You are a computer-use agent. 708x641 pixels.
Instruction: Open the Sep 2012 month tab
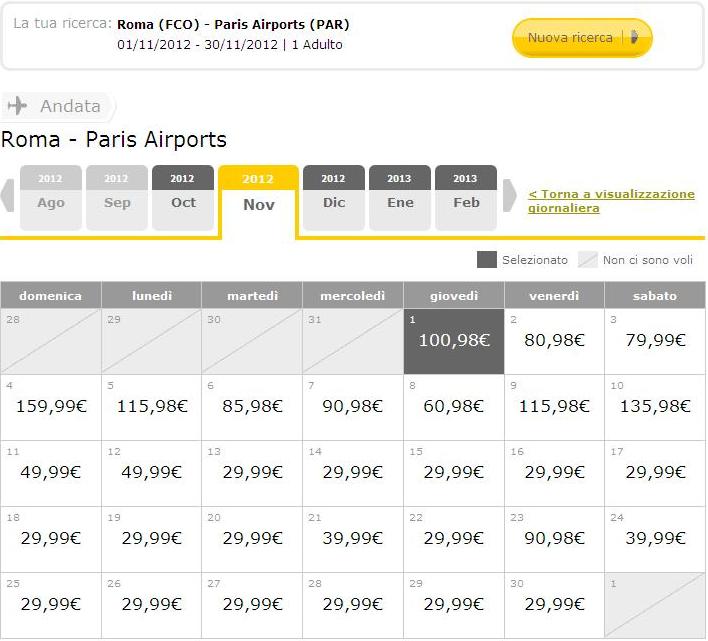tap(117, 198)
